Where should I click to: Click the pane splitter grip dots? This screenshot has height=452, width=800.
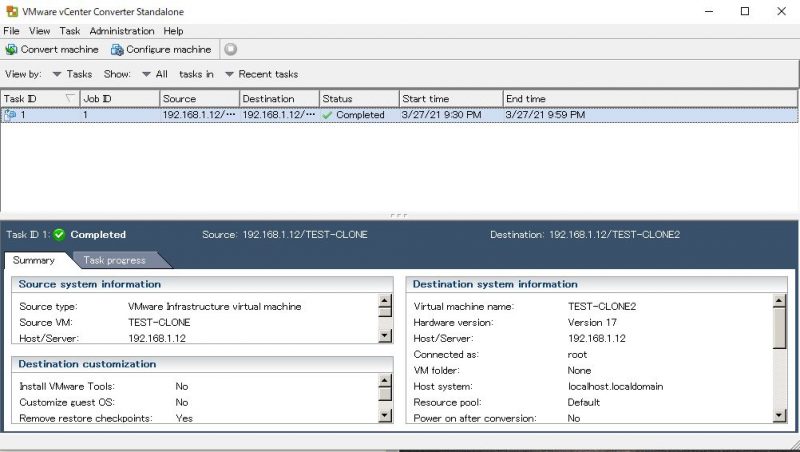(398, 216)
